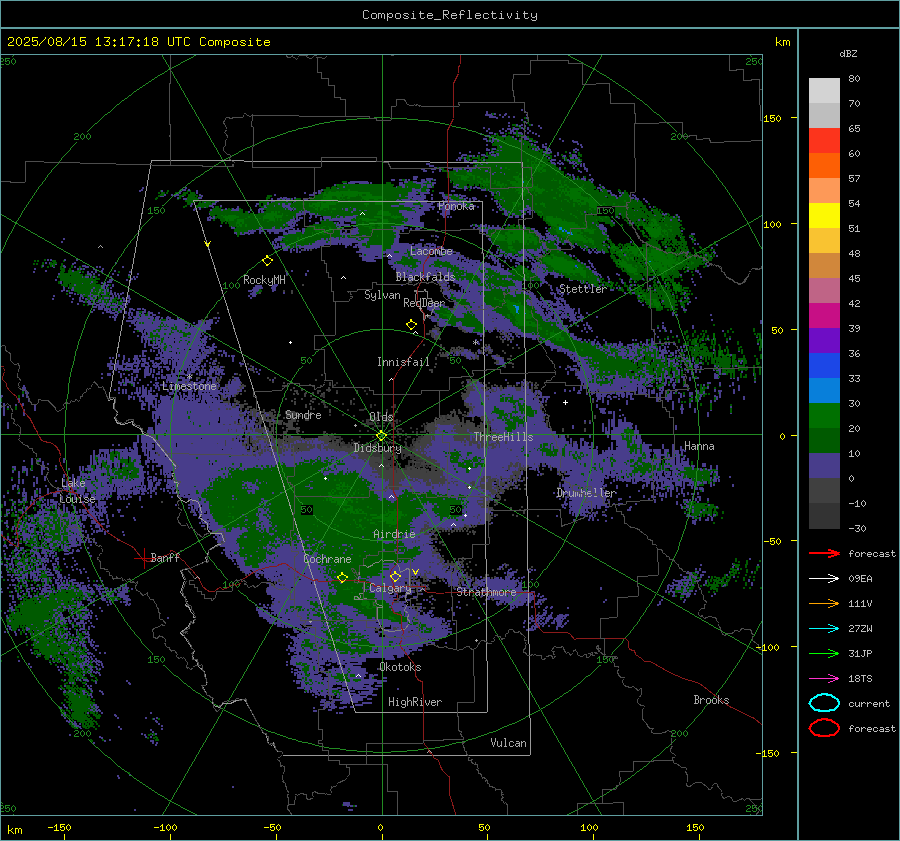This screenshot has width=900, height=841.
Task: Click the cyan current ellipse in the legend
Action: click(x=824, y=703)
